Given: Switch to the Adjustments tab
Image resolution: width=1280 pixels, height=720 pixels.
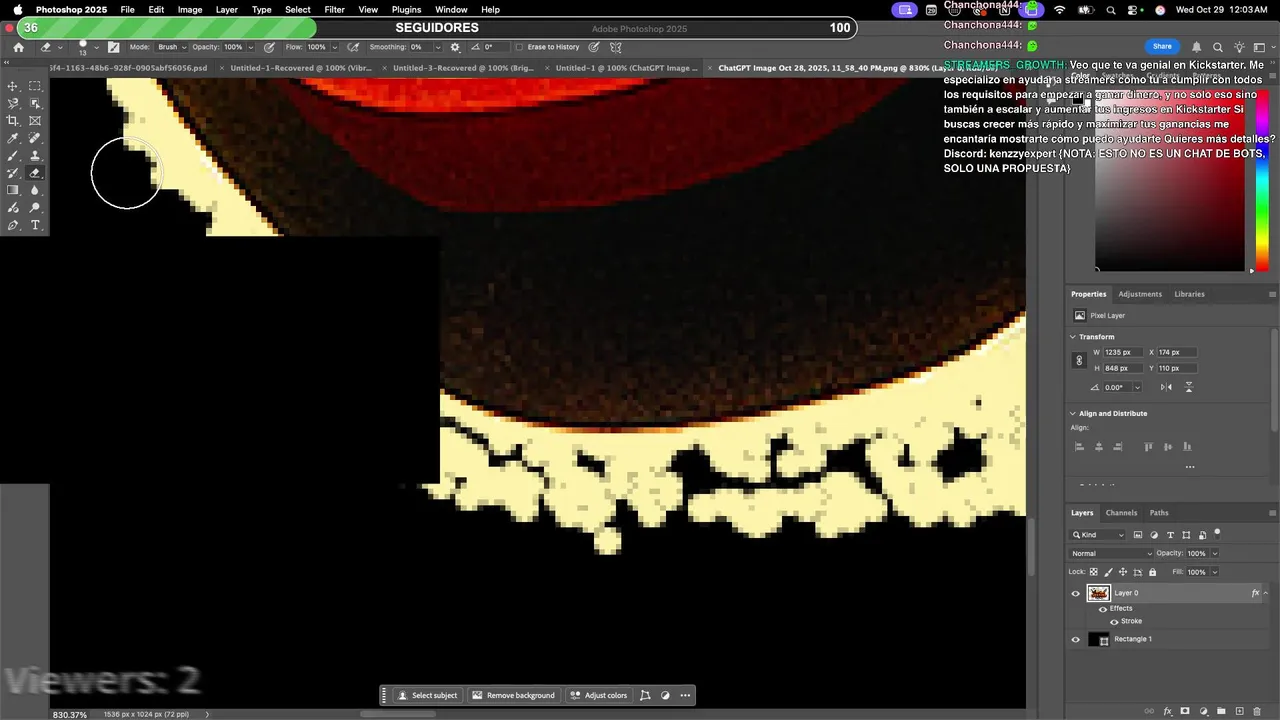Looking at the screenshot, I should (1140, 294).
